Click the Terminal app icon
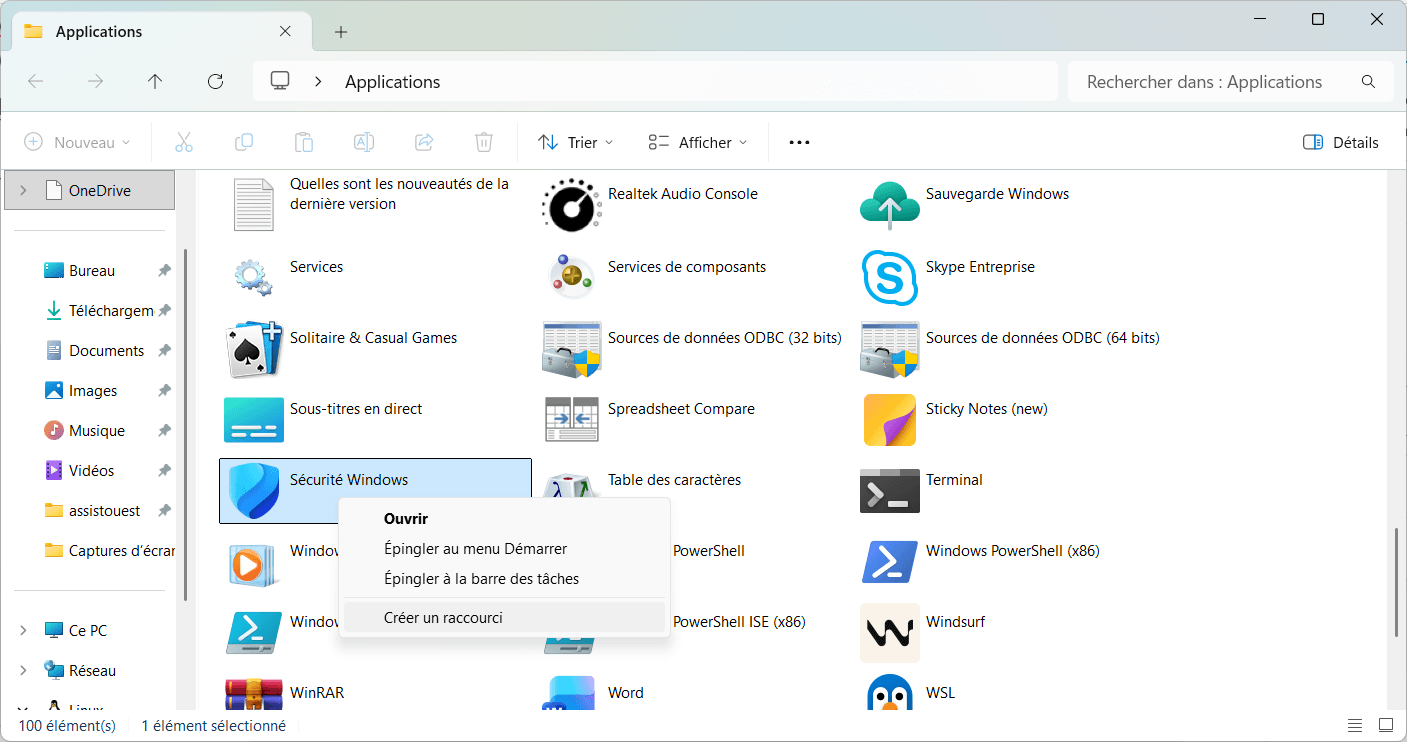 tap(890, 490)
